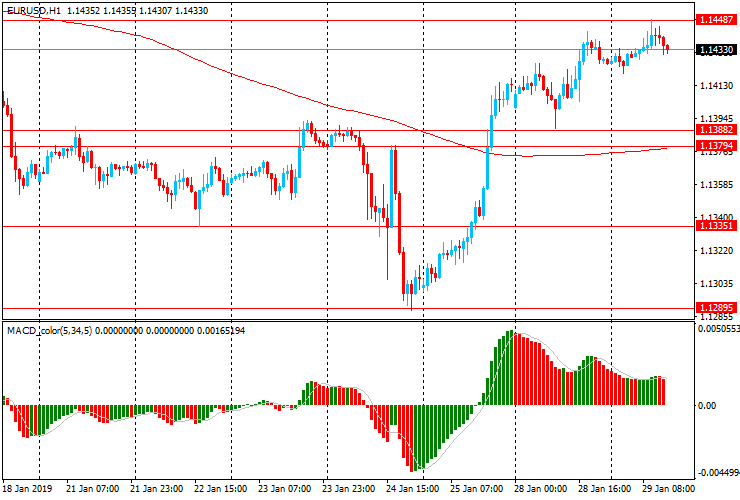This screenshot has width=740, height=500.
Task: Click the 28 Jan 16:00 time label
Action: tap(605, 488)
